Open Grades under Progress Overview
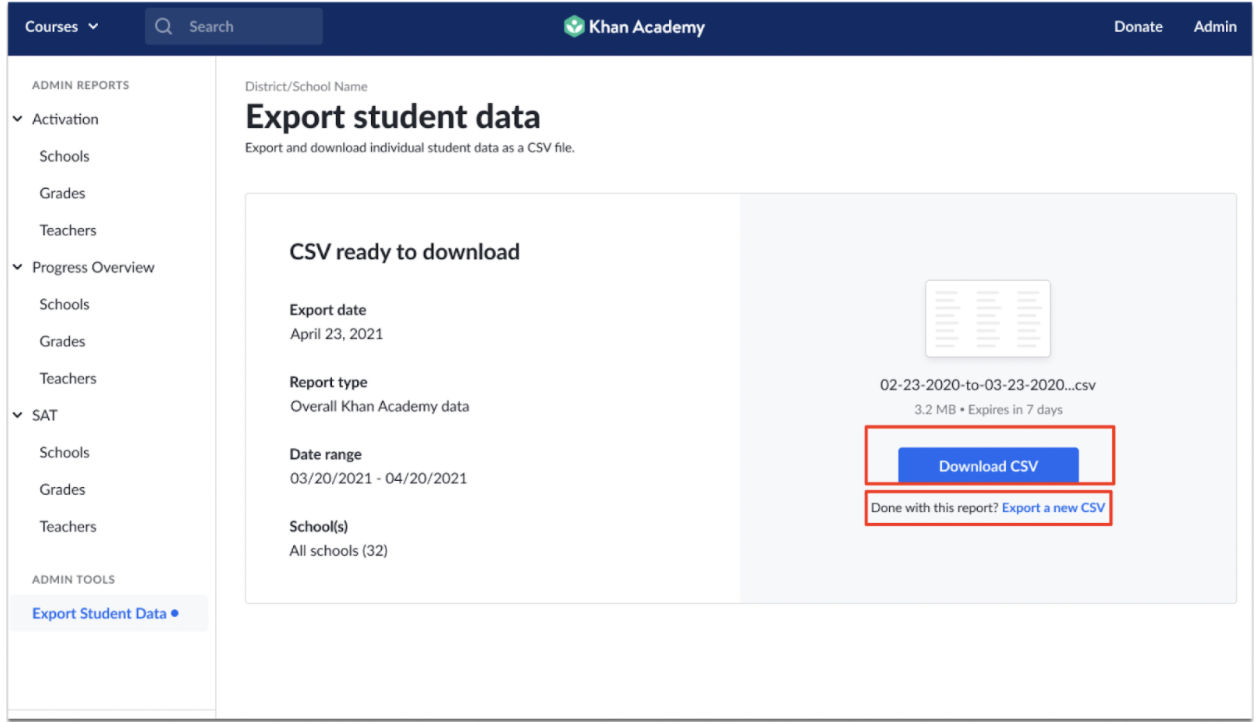The width and height of the screenshot is (1258, 722). 62,341
